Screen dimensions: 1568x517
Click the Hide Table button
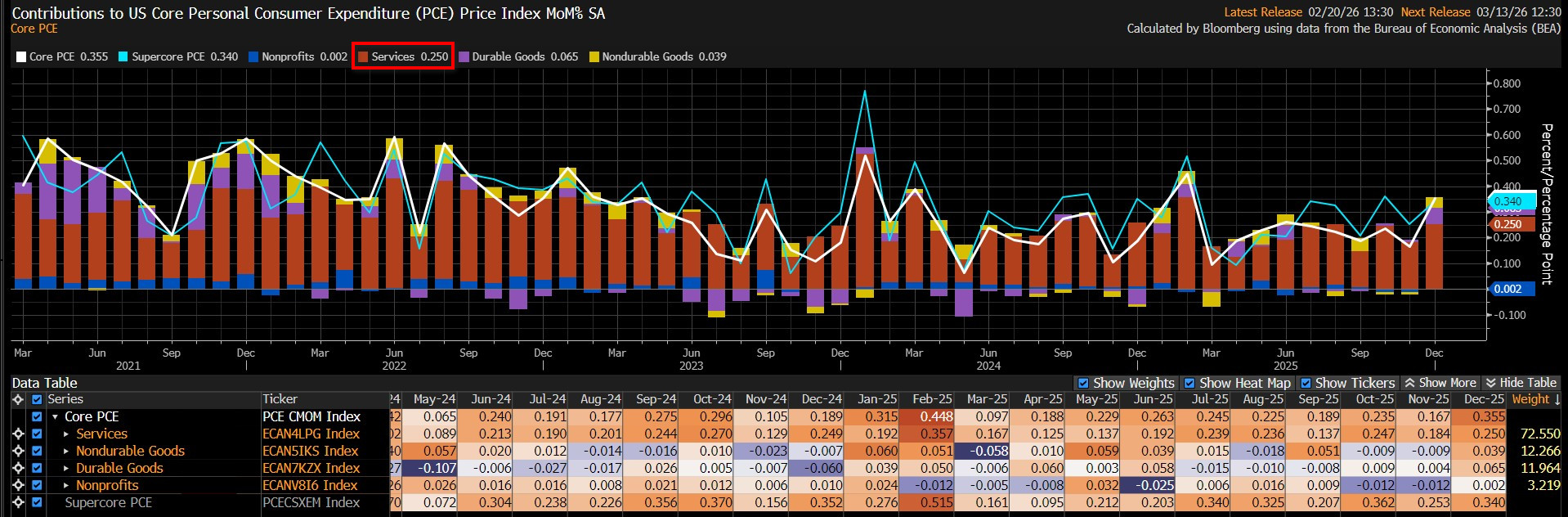pyautogui.click(x=1521, y=383)
